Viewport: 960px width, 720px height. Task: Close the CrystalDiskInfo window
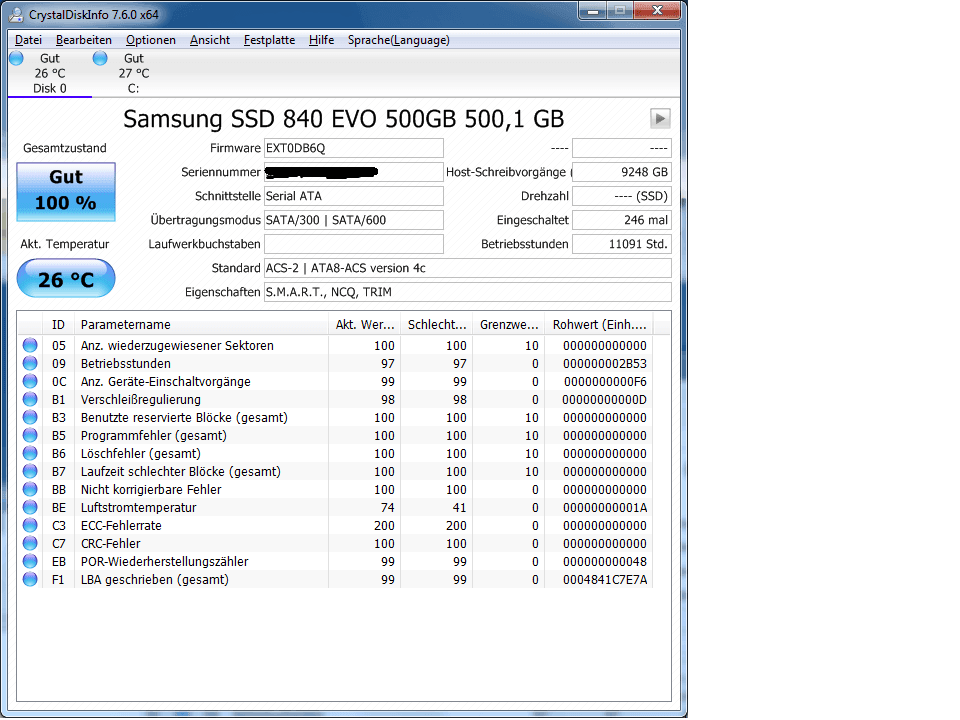point(658,10)
